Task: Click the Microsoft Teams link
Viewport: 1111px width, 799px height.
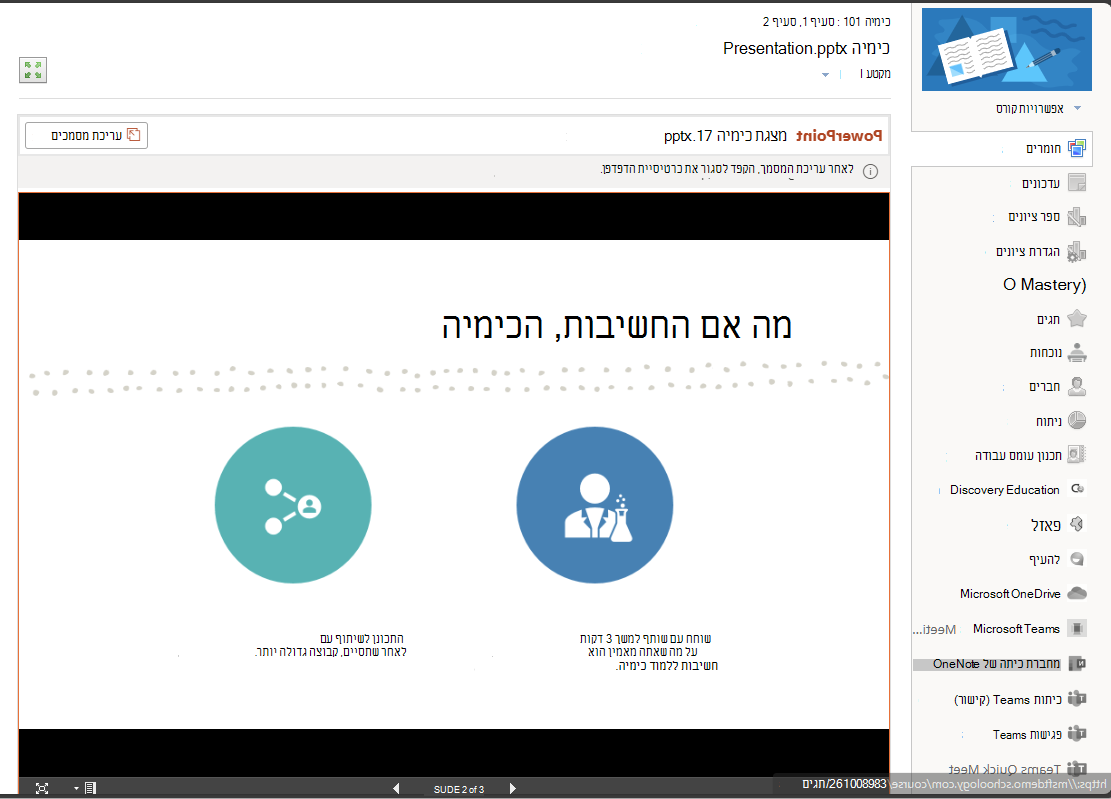Action: pyautogui.click(x=1016, y=629)
